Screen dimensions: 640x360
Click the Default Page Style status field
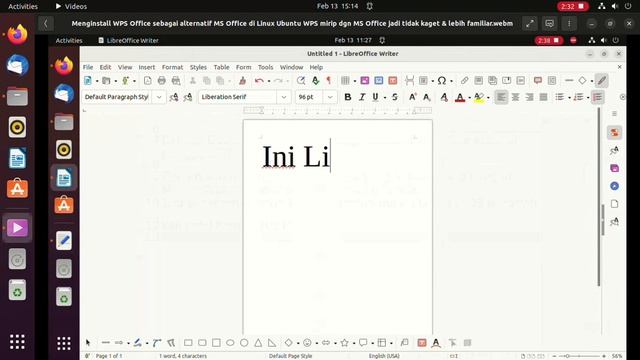[x=290, y=356]
